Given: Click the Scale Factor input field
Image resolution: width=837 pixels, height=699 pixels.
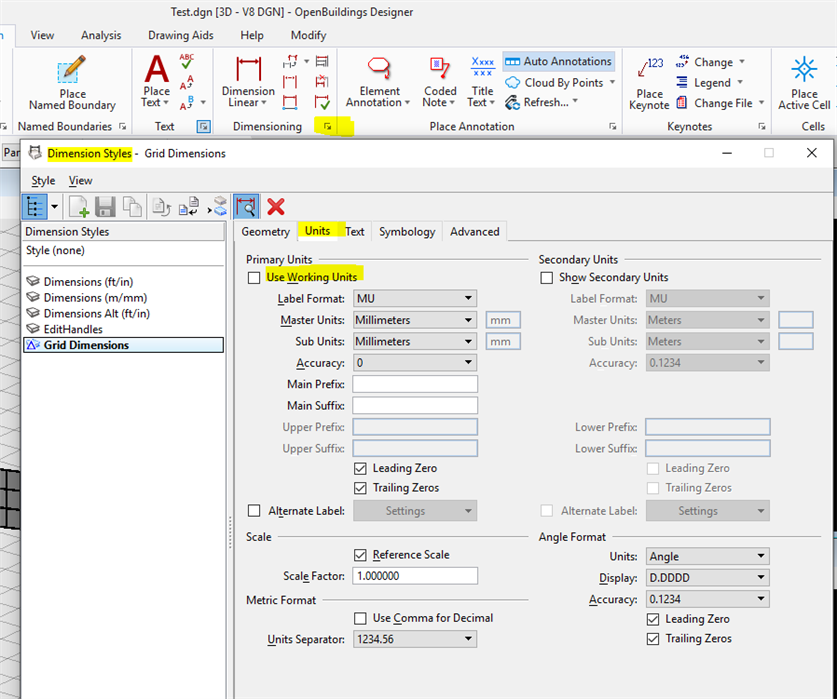Looking at the screenshot, I should [415, 576].
